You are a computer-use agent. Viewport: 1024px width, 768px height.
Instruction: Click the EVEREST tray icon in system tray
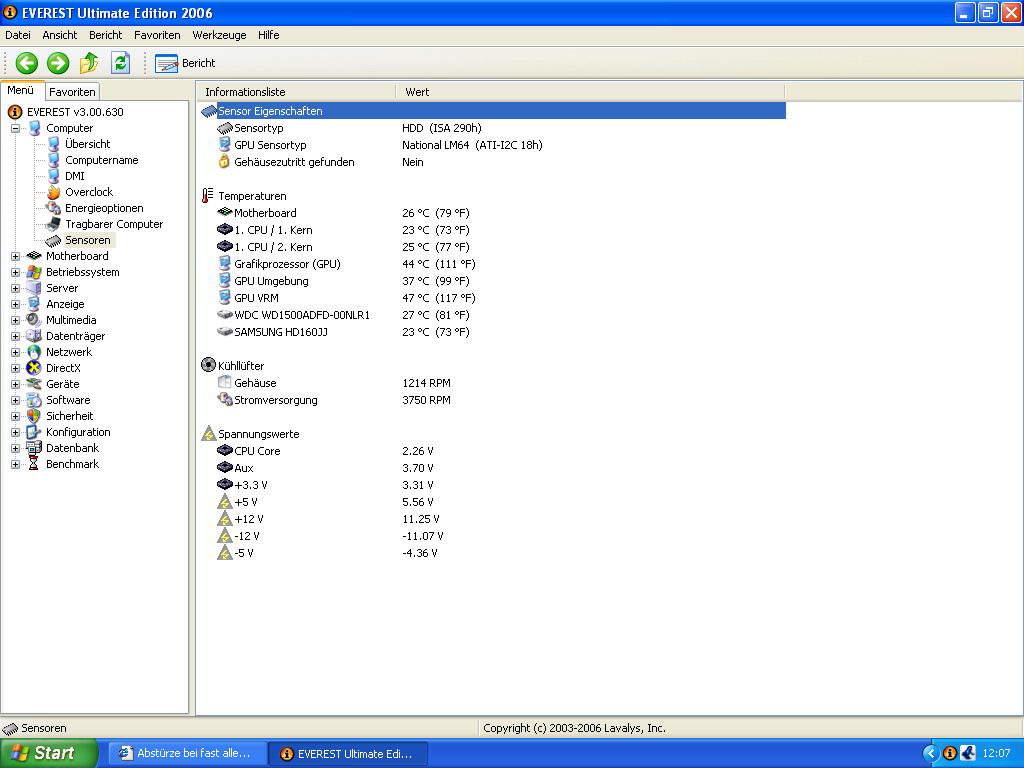(x=950, y=753)
